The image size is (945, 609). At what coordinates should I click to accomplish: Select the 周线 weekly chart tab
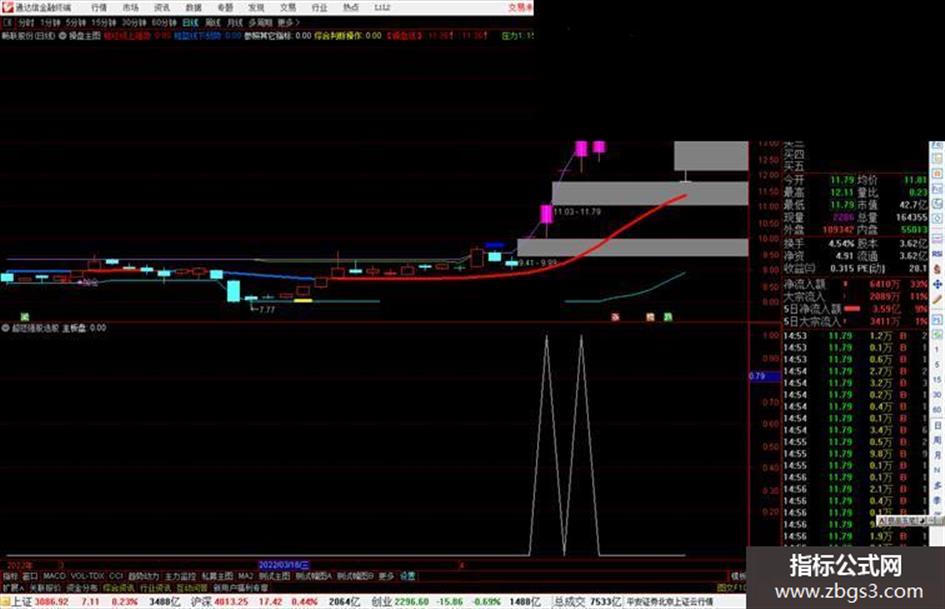point(213,22)
